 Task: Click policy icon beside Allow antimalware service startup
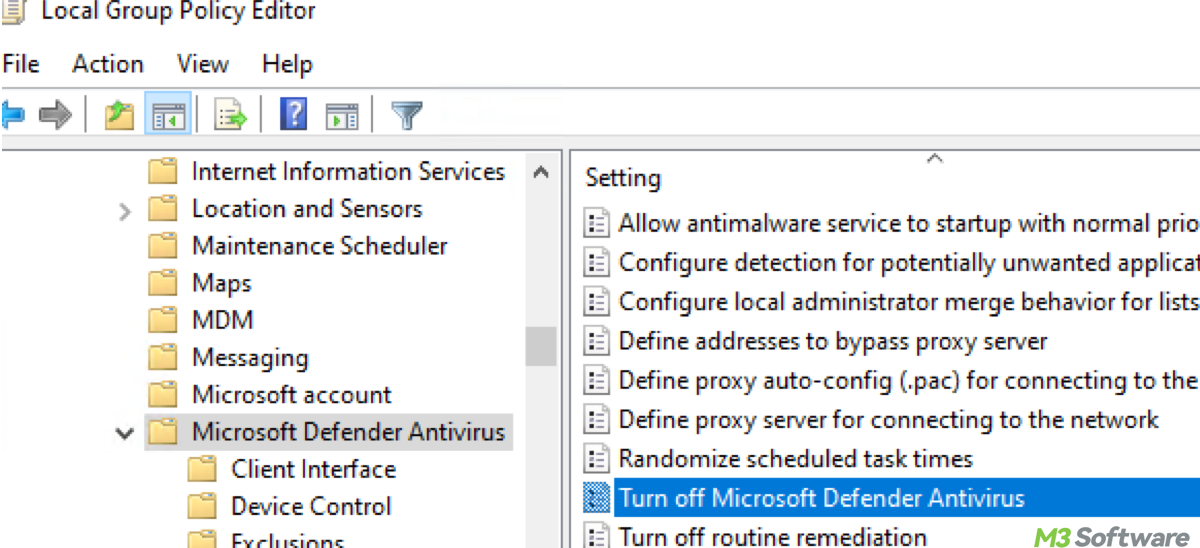[597, 223]
